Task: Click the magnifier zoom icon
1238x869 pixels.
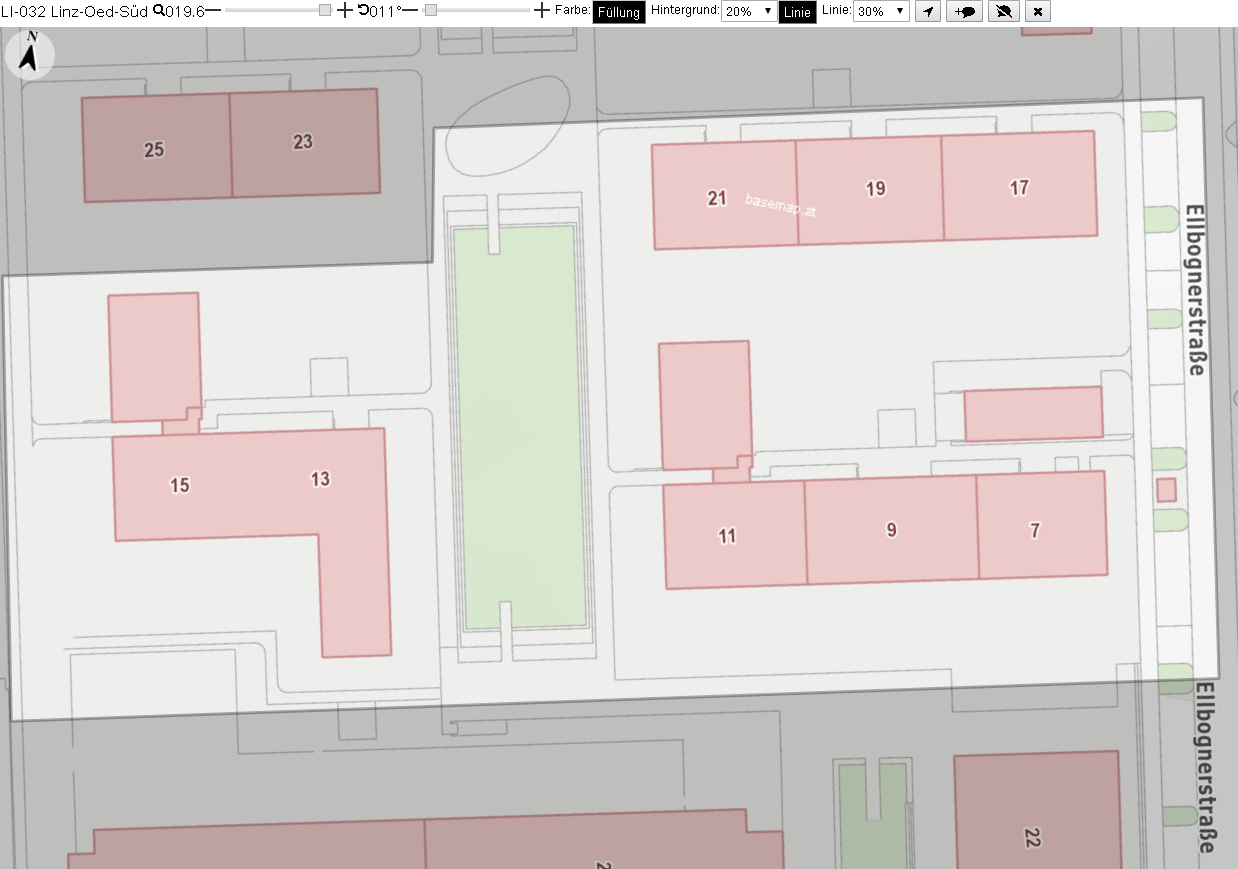Action: pos(158,10)
